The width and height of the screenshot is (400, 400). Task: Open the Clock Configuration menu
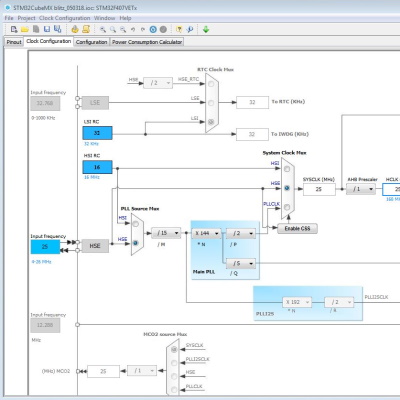click(x=65, y=18)
